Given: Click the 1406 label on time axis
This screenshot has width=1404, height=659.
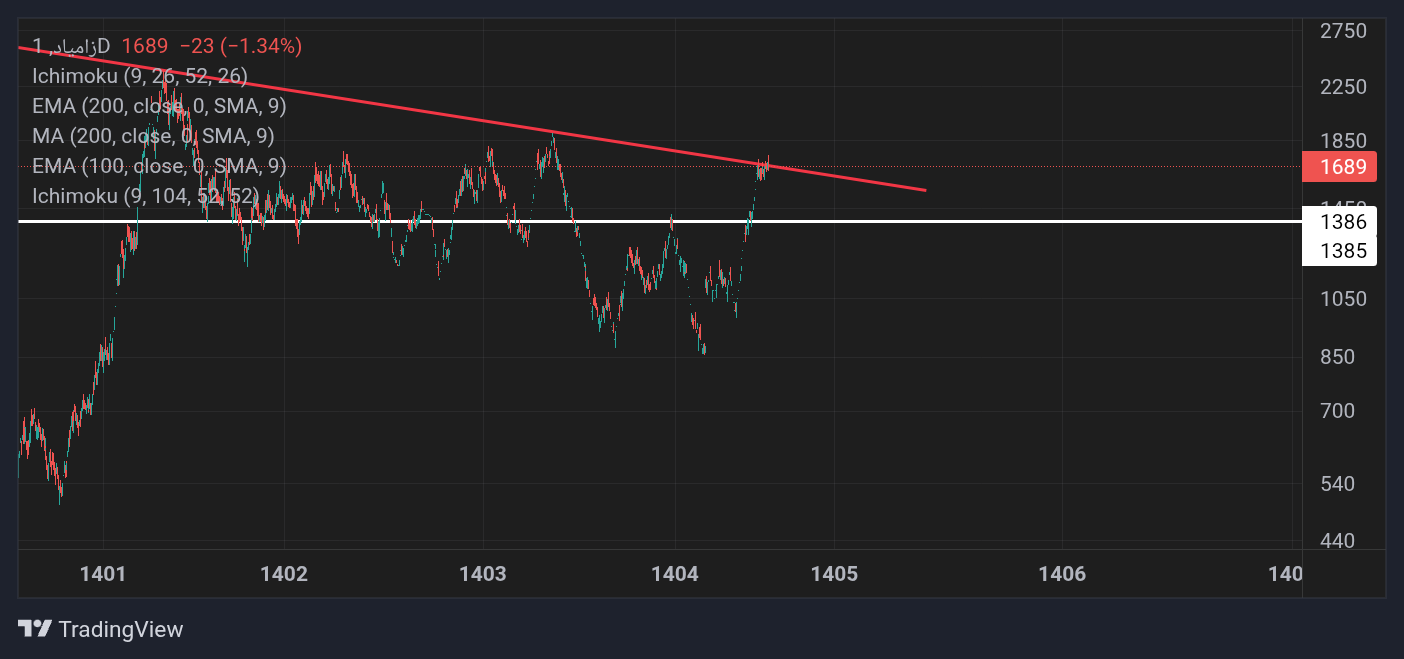Looking at the screenshot, I should pos(1062,574).
